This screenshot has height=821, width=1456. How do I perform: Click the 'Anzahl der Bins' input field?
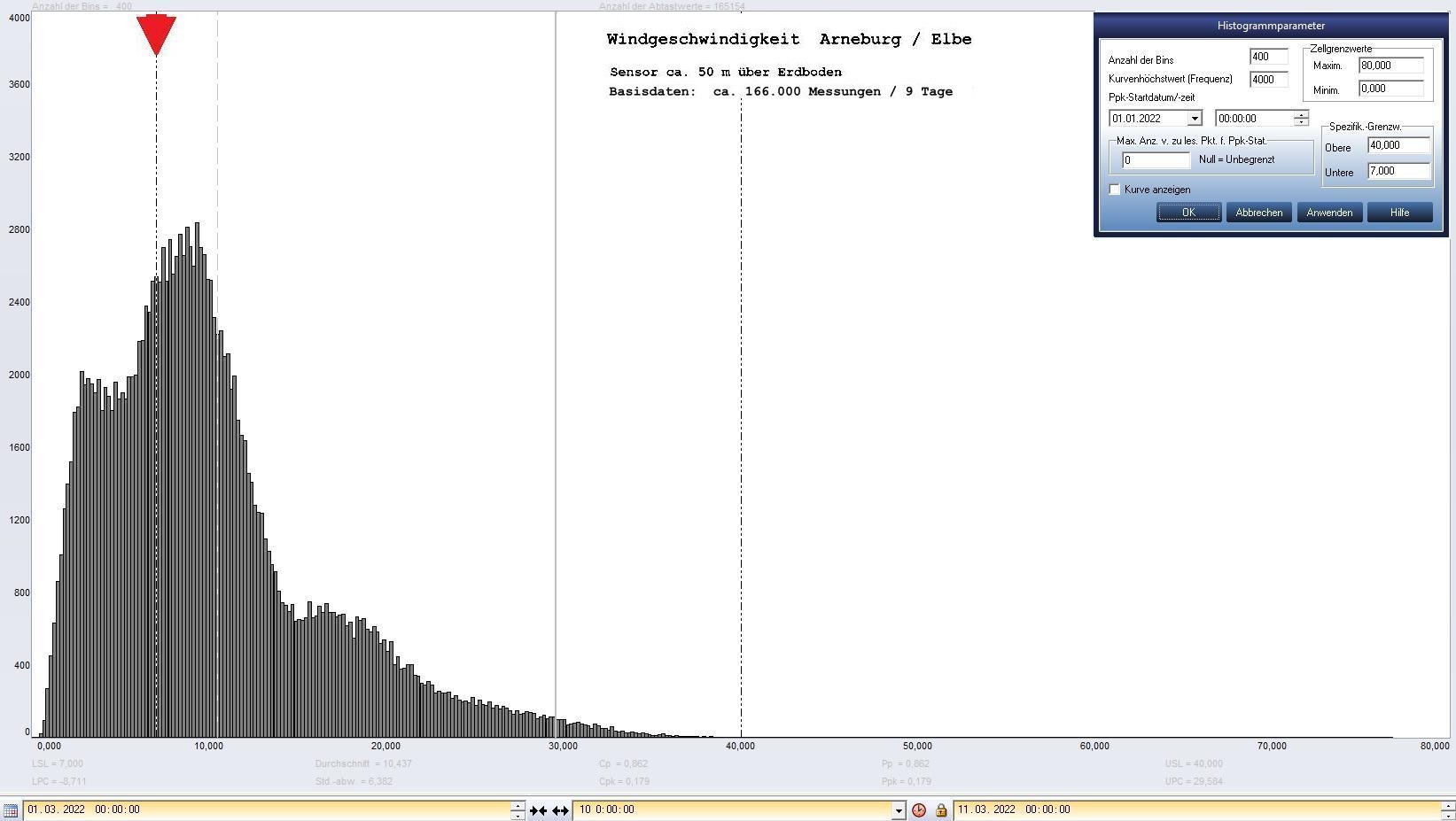tap(1268, 57)
